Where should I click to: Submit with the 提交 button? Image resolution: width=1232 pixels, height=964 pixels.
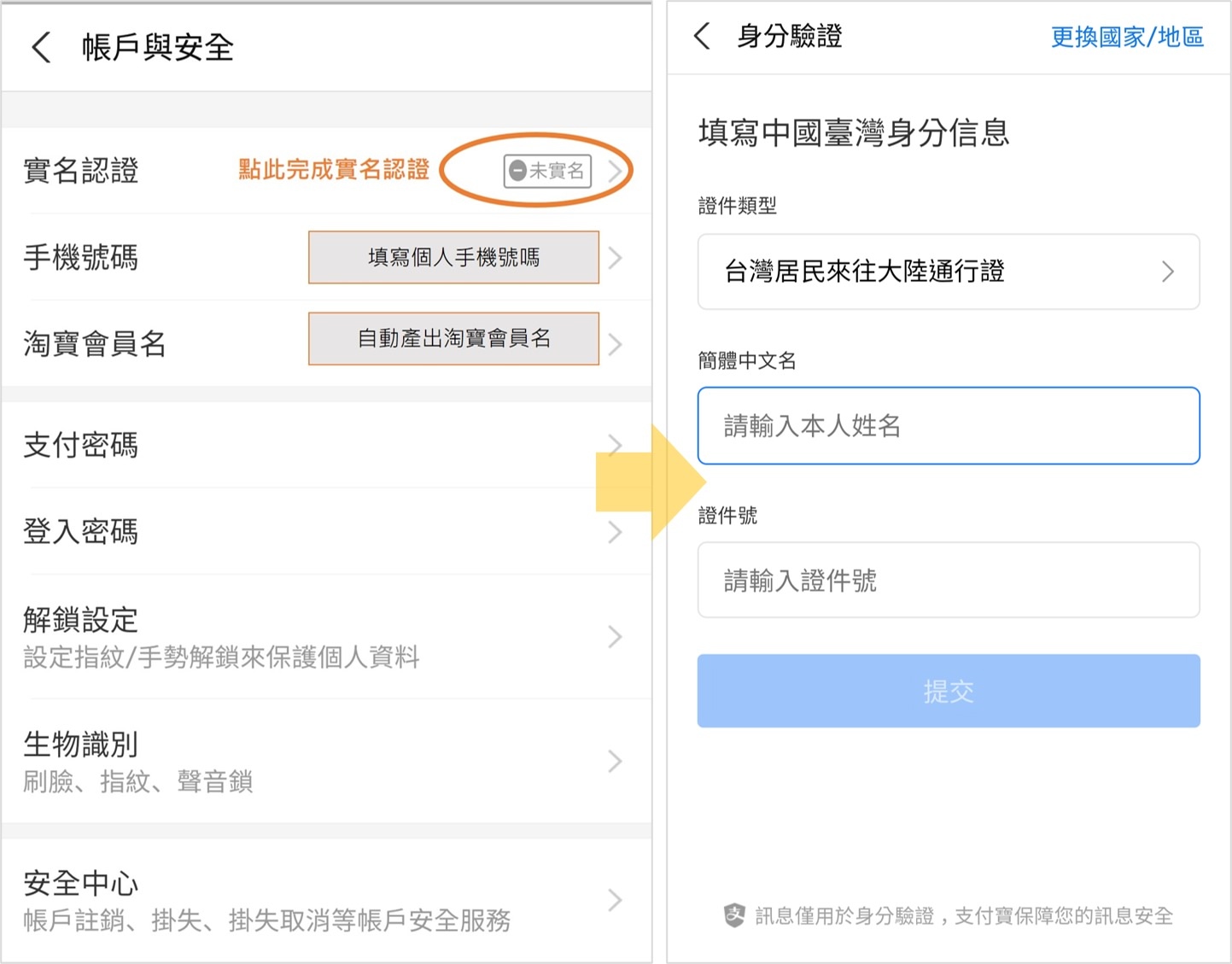(949, 691)
